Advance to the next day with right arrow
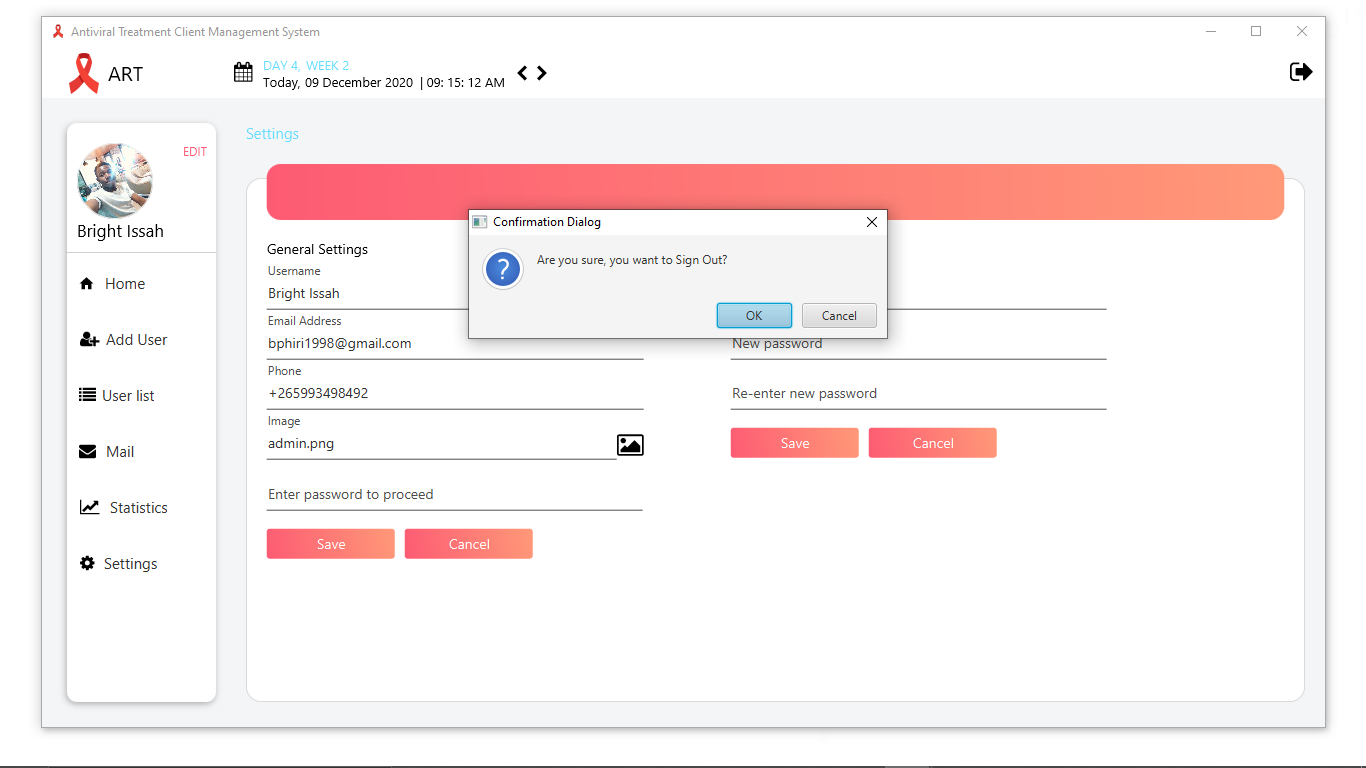1366x768 pixels. point(541,72)
